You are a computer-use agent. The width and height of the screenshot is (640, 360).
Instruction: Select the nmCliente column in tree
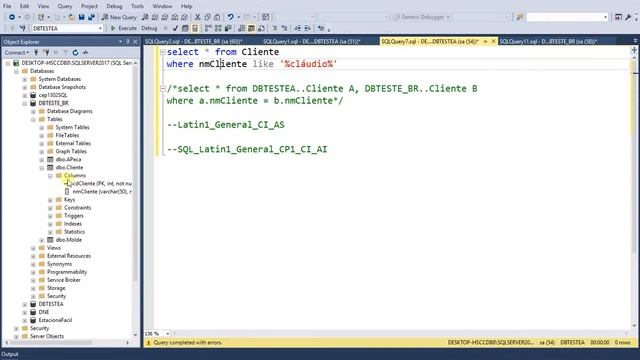point(102,191)
